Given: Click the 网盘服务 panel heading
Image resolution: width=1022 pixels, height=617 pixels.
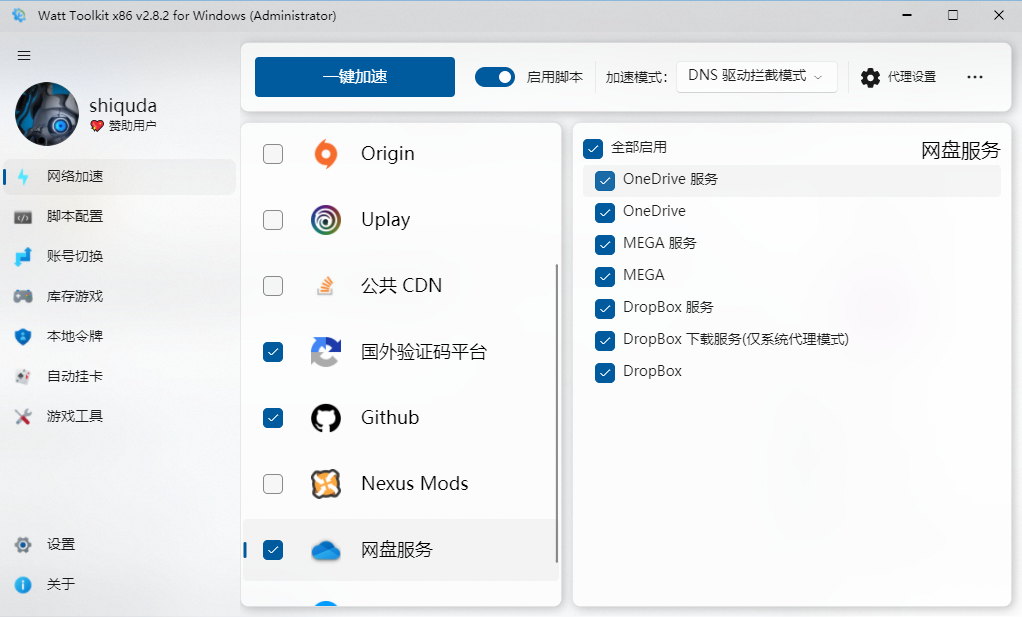Looking at the screenshot, I should click(x=960, y=151).
